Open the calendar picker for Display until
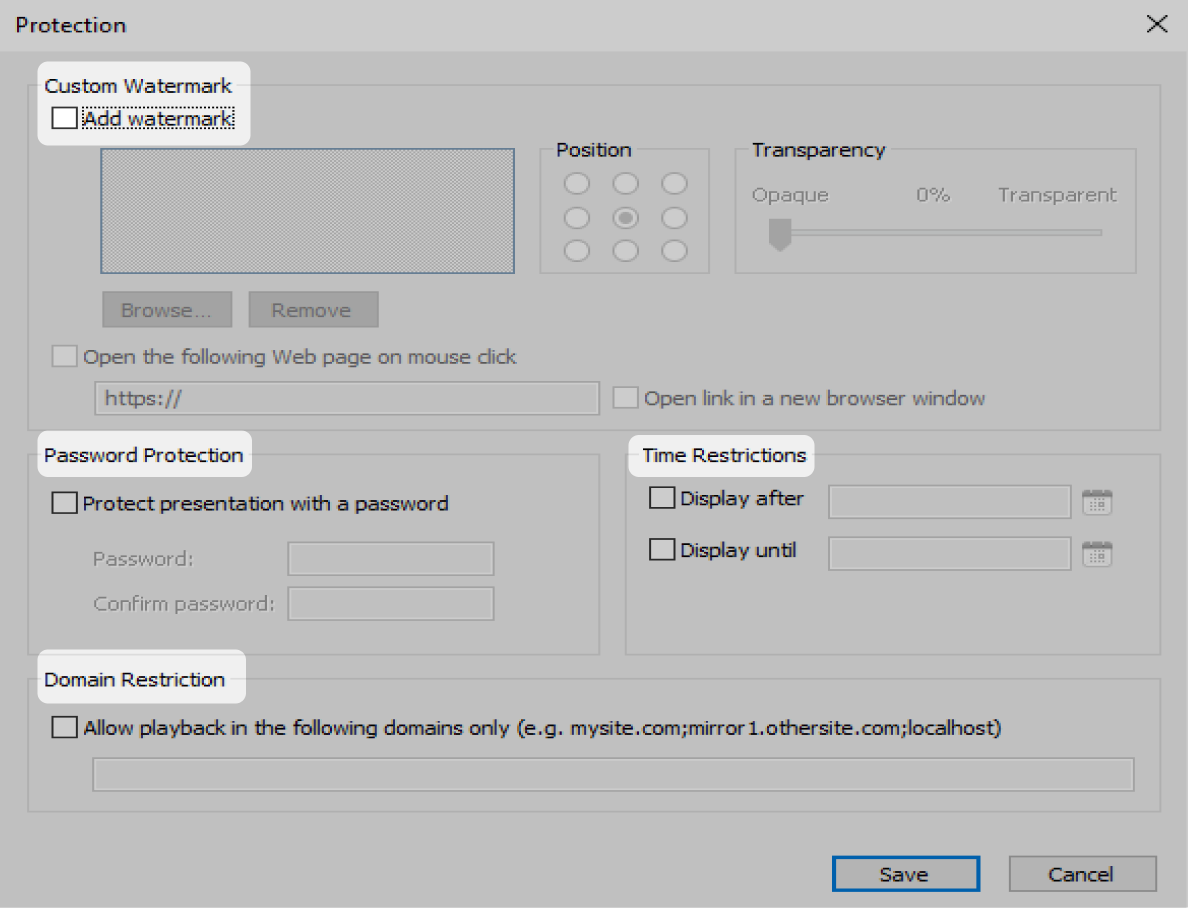Screen dimensions: 1188x908 pyautogui.click(x=1097, y=553)
